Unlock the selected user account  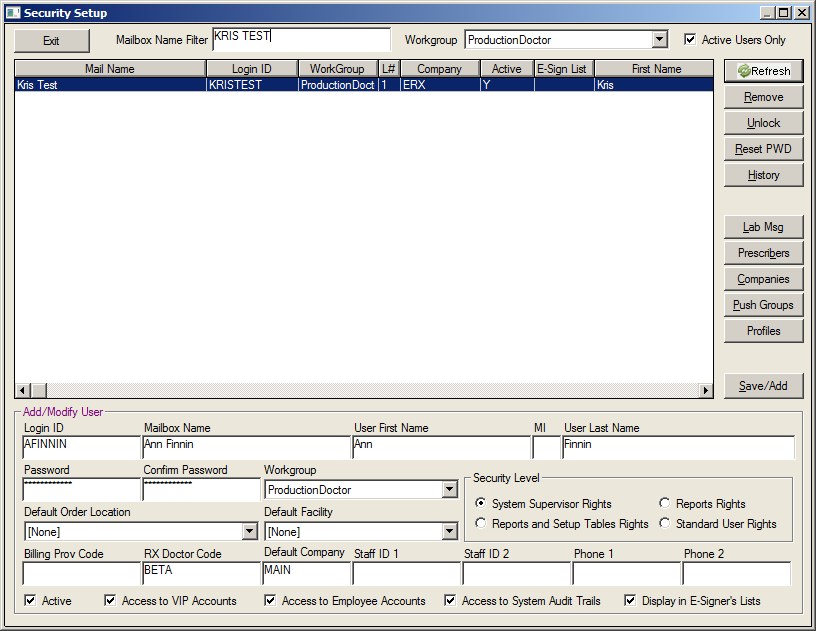(763, 123)
